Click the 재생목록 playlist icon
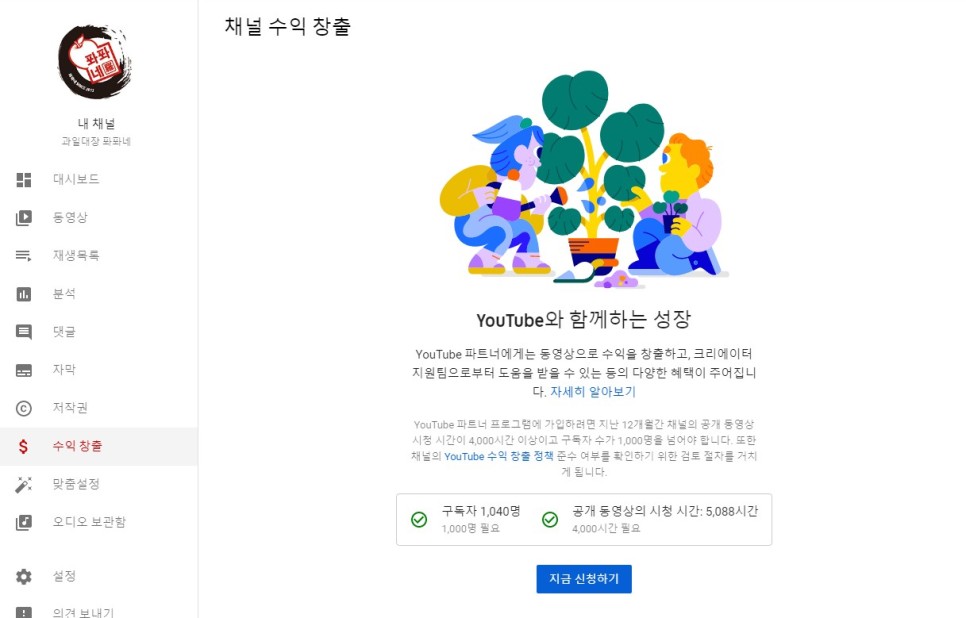 [23, 256]
